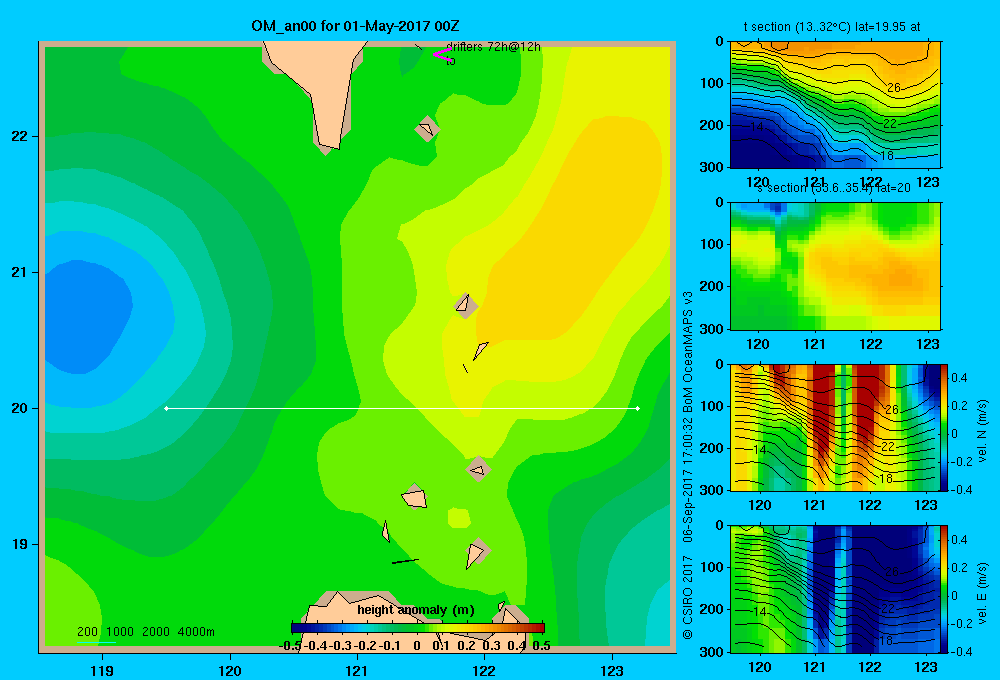Click the "200" depth contour legend entry
The width and height of the screenshot is (1000, 680).
(x=87, y=632)
